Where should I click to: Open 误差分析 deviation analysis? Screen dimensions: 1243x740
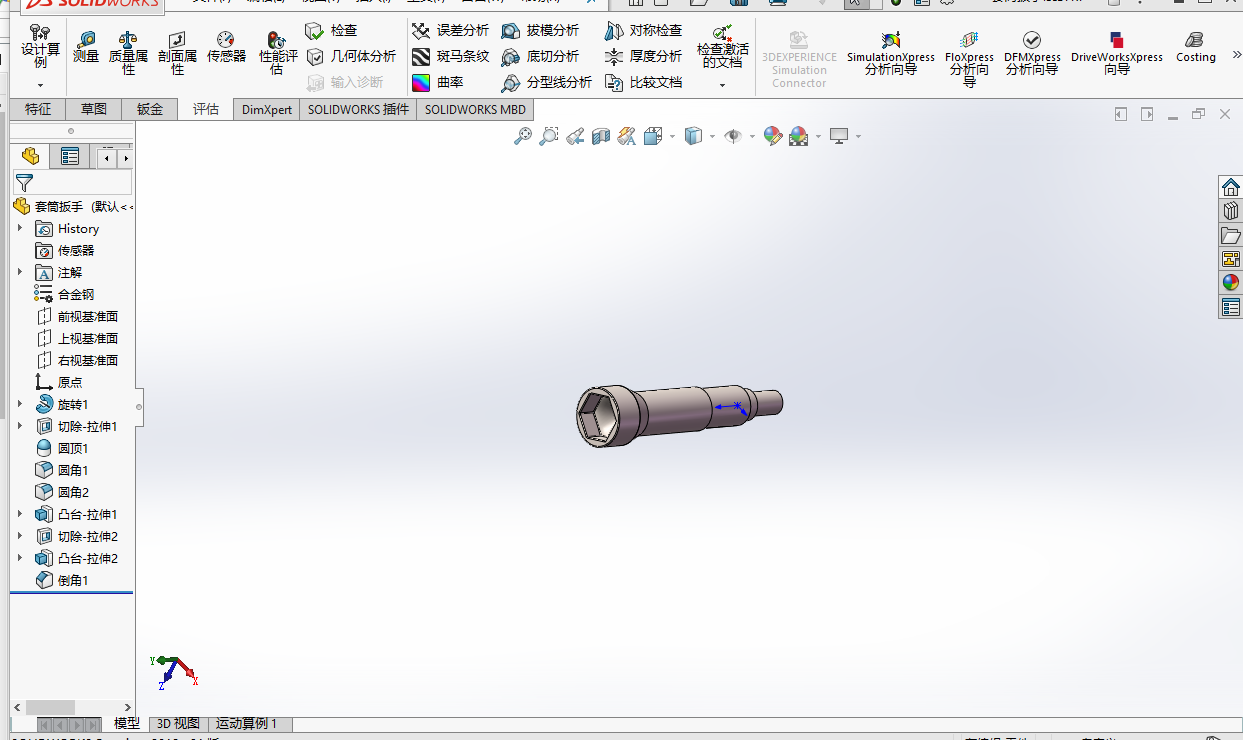coord(450,31)
